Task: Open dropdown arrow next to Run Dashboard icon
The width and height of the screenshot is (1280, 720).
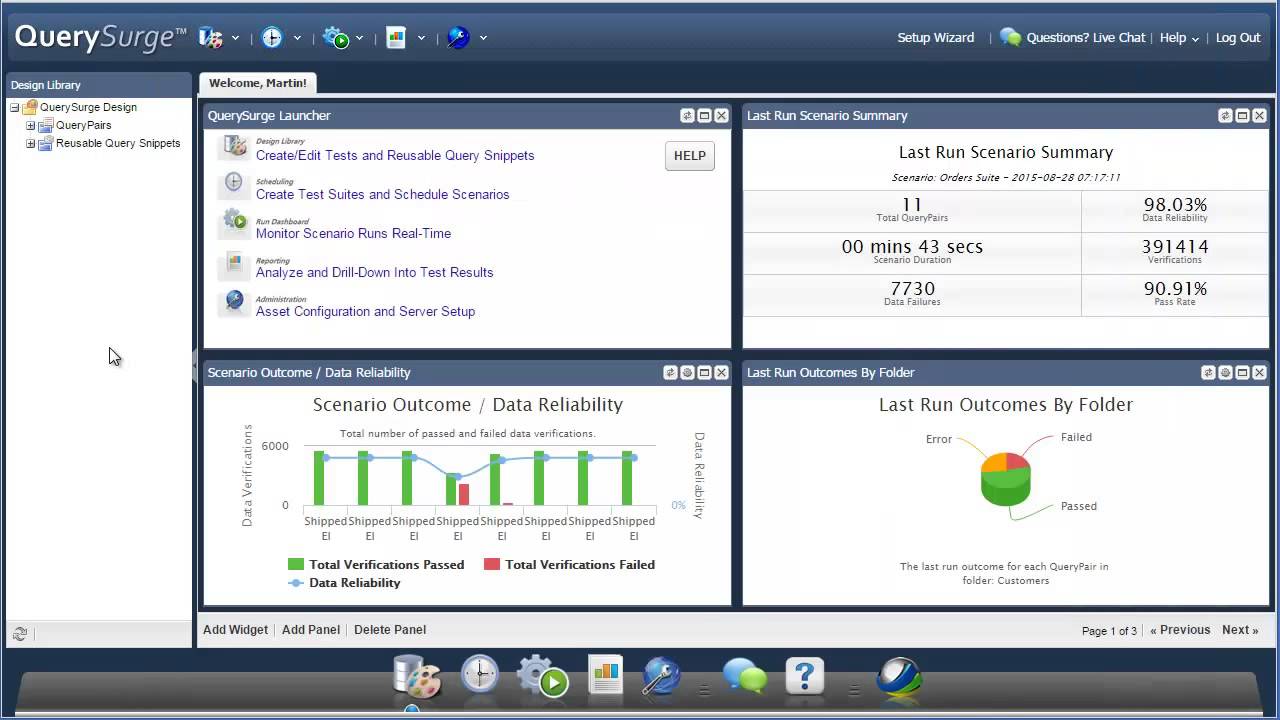Action: (359, 38)
